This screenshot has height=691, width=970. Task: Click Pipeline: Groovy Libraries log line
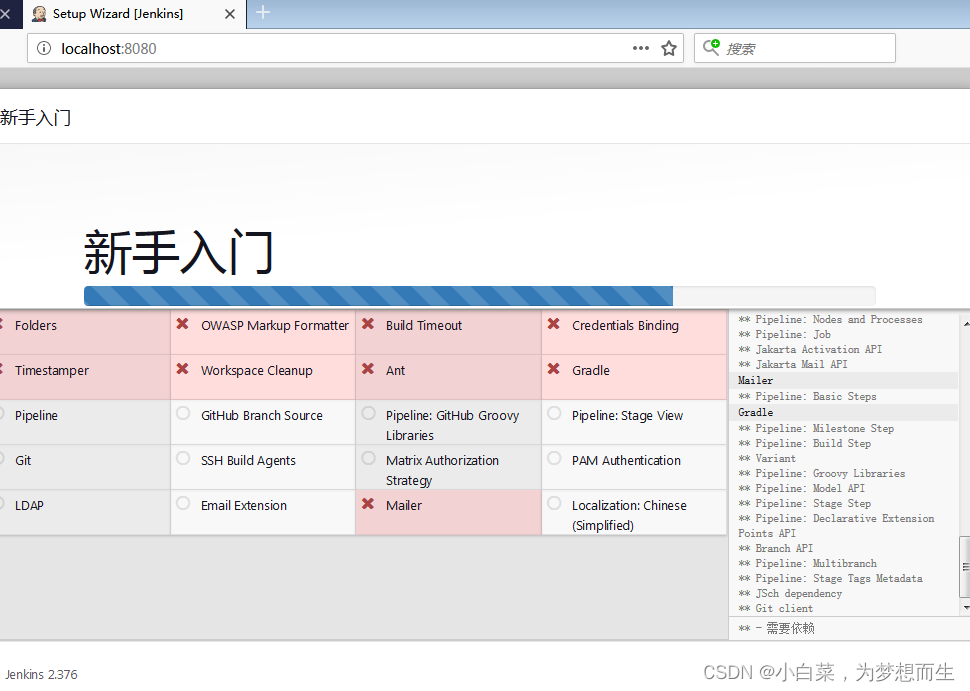[x=822, y=473]
